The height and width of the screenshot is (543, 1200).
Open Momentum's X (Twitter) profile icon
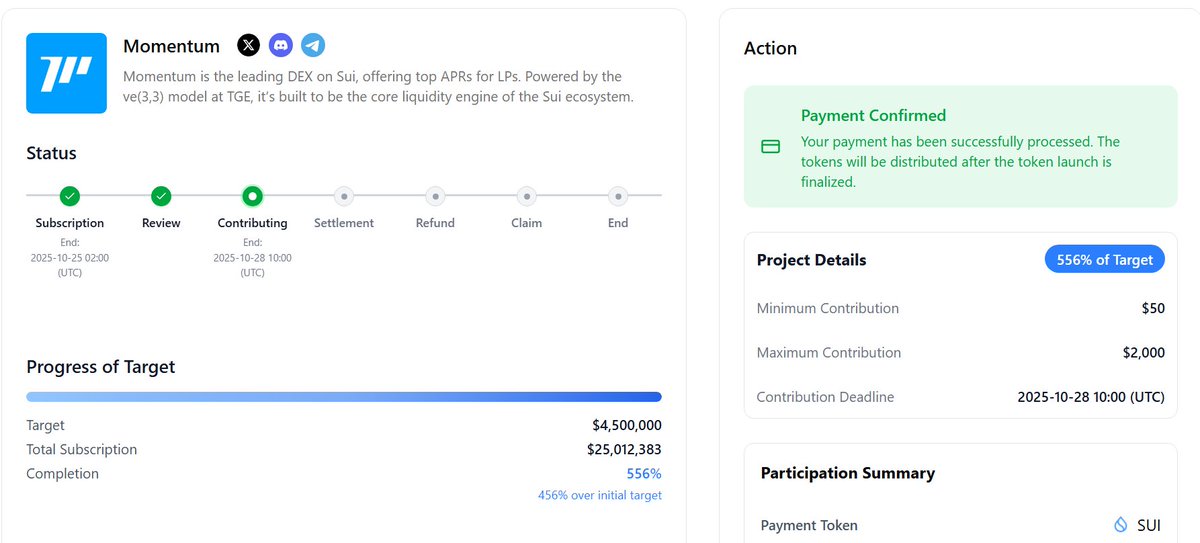(x=249, y=45)
